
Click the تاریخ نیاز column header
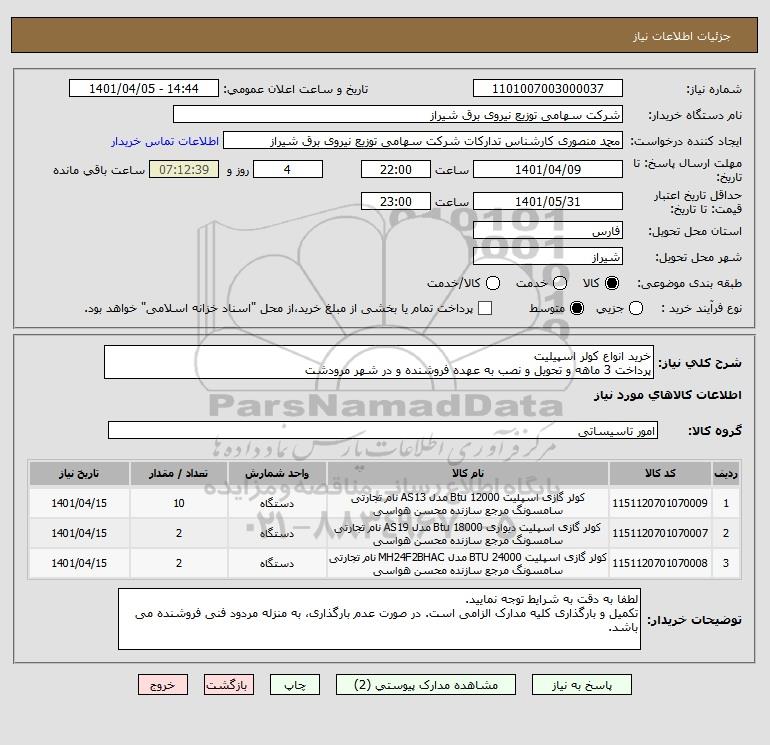[79, 473]
